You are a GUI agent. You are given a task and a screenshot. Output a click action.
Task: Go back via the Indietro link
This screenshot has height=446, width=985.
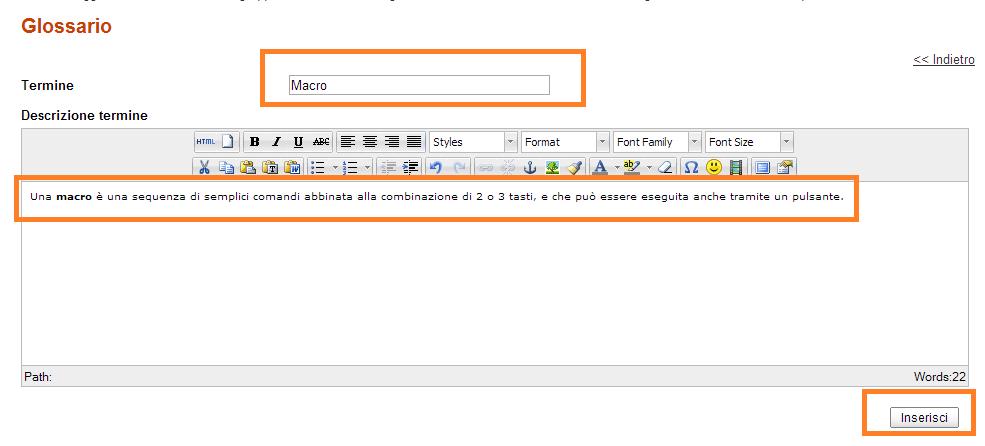(943, 60)
